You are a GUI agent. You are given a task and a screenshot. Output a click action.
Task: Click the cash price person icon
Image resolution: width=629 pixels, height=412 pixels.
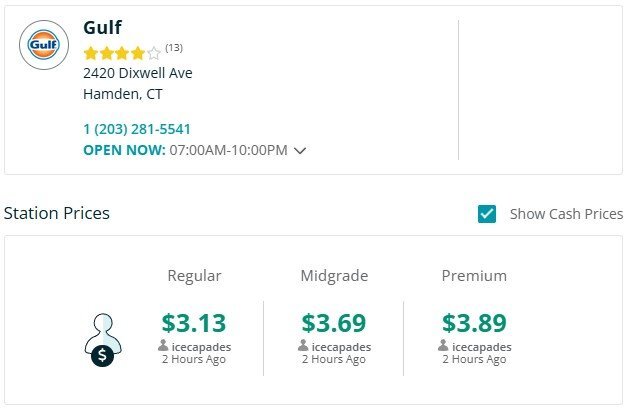pos(101,342)
